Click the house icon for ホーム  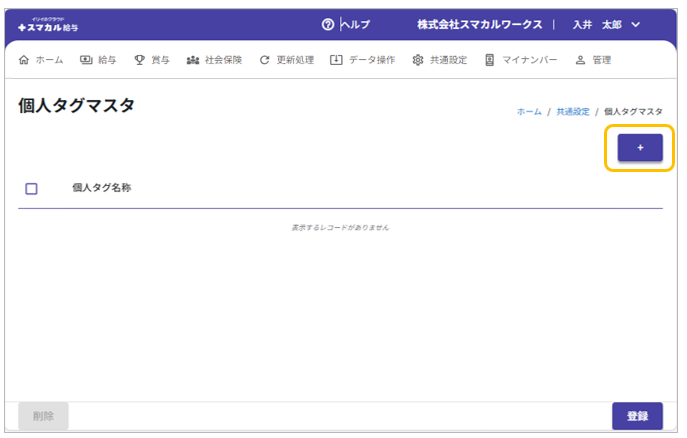tap(24, 60)
